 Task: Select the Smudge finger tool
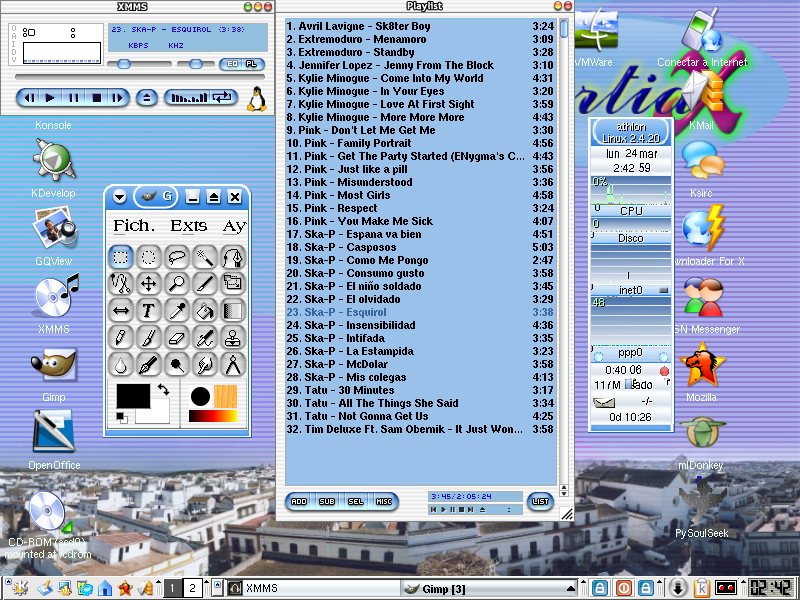tap(205, 365)
